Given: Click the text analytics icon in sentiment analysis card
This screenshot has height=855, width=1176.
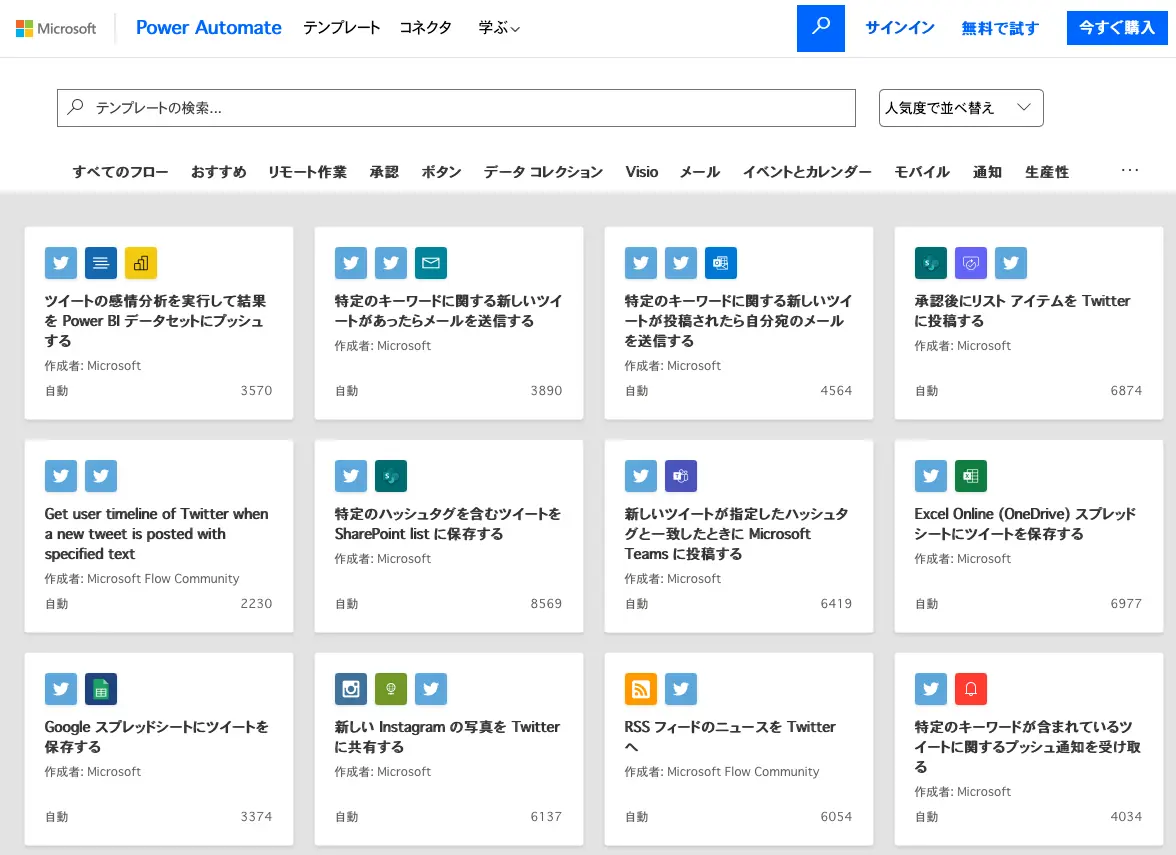Looking at the screenshot, I should (100, 263).
